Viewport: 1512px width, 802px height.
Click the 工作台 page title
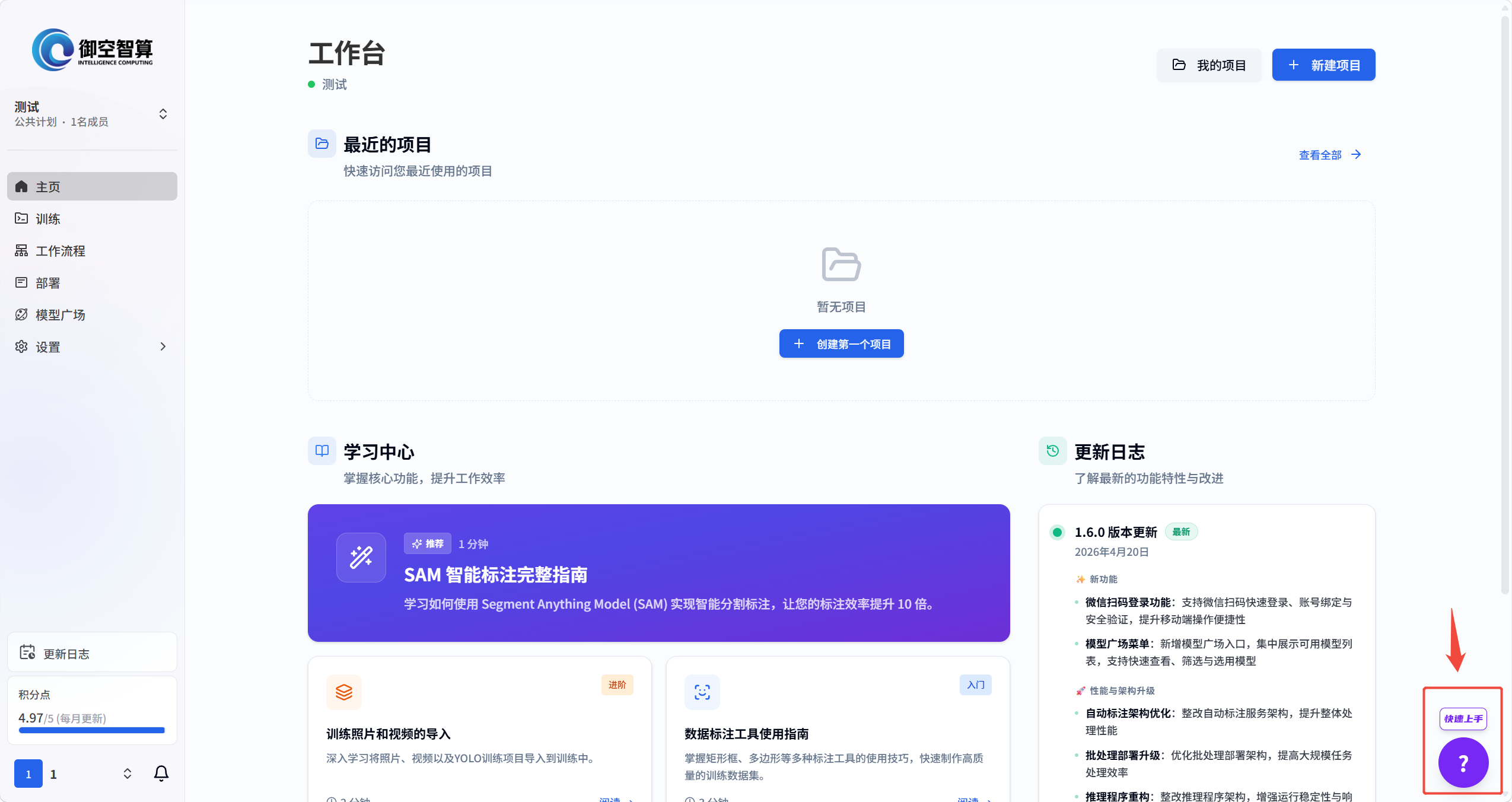pyautogui.click(x=347, y=53)
